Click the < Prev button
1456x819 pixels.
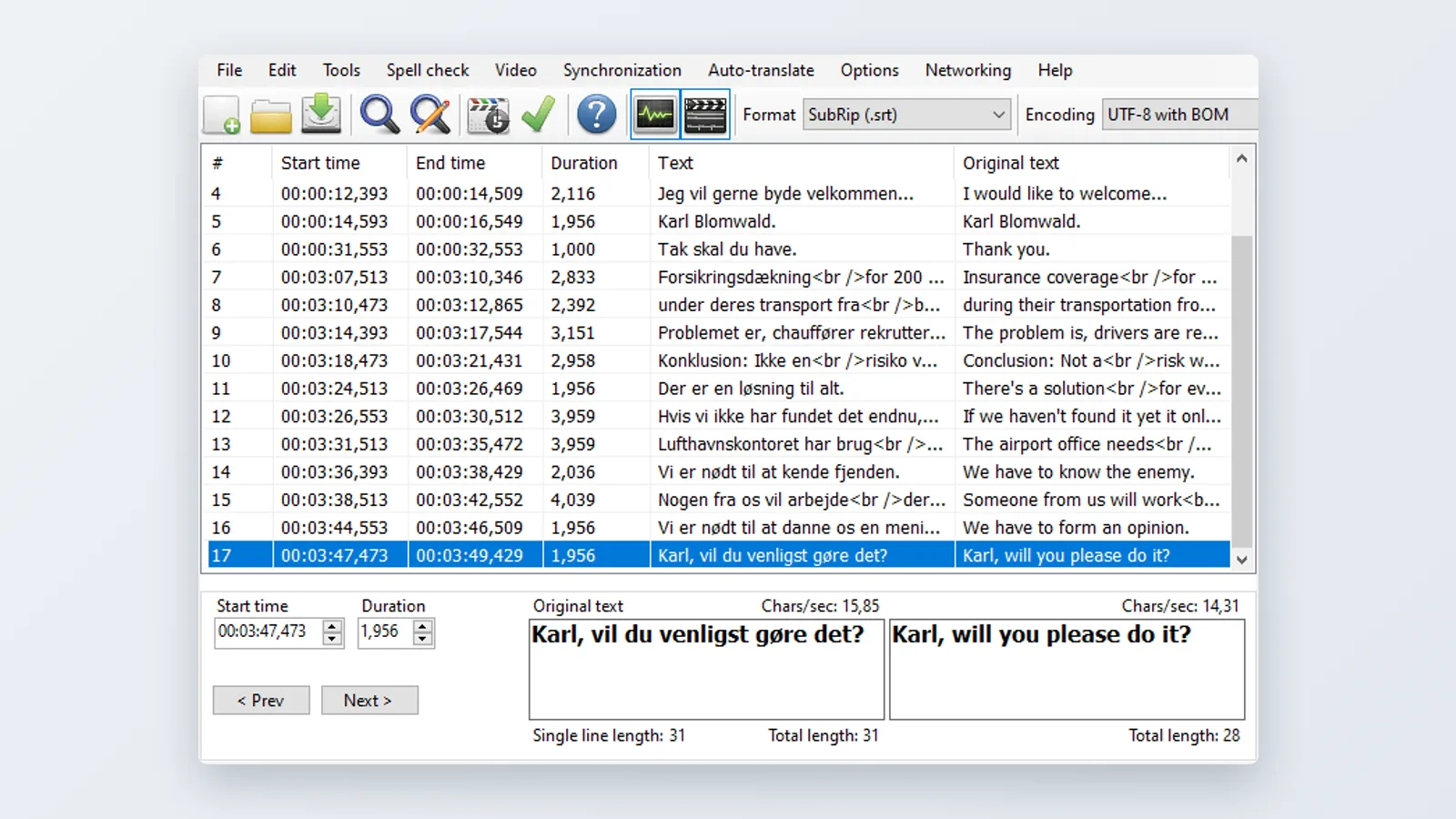[x=261, y=700]
